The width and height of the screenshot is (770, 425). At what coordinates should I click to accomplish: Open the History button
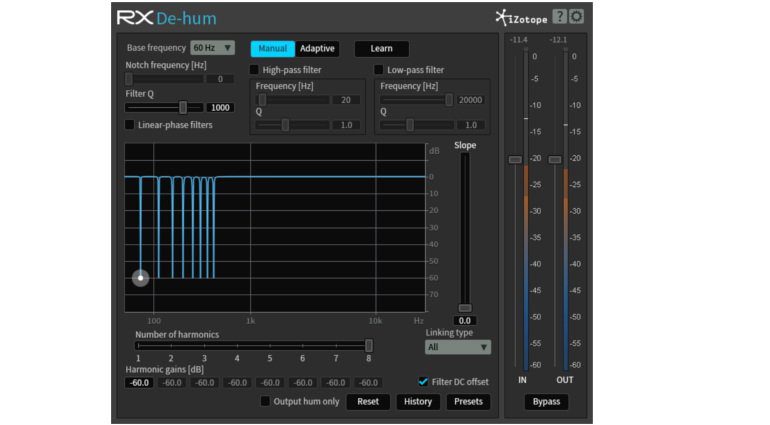(418, 401)
